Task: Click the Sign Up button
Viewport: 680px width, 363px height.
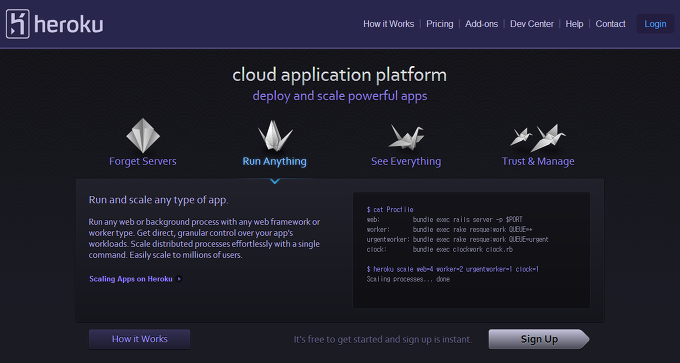Action: pos(539,339)
